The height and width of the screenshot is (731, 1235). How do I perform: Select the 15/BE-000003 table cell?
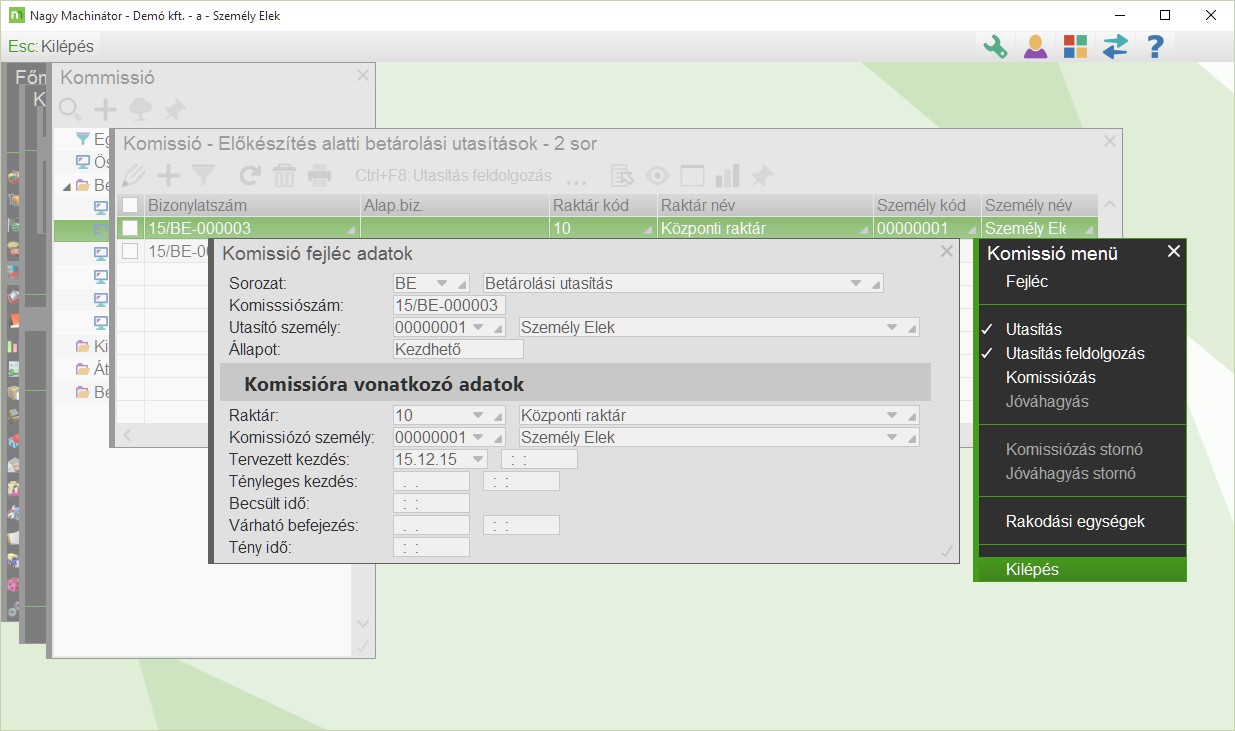click(252, 228)
